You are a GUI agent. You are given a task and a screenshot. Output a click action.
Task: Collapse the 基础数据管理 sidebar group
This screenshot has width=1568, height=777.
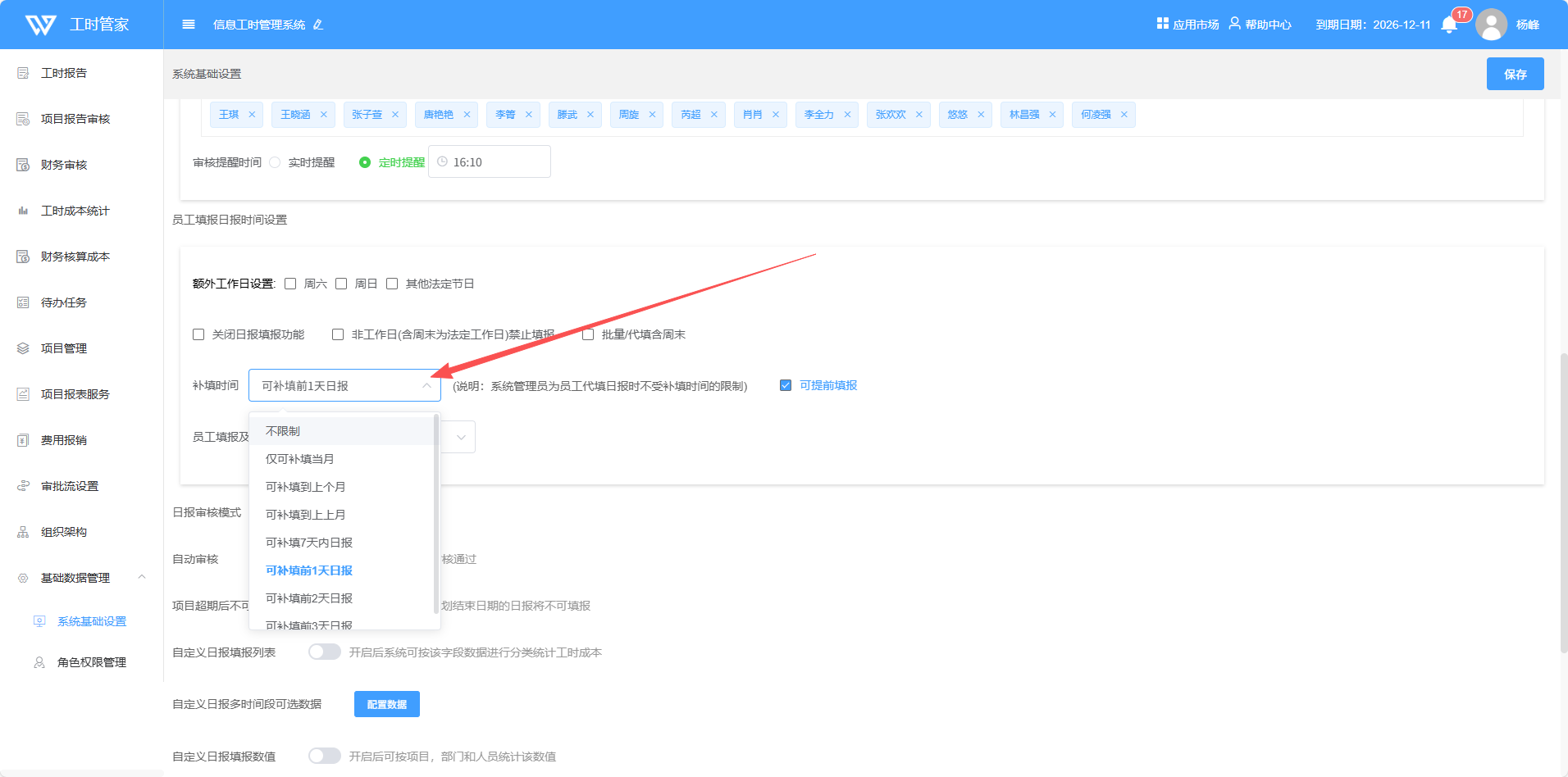142,577
